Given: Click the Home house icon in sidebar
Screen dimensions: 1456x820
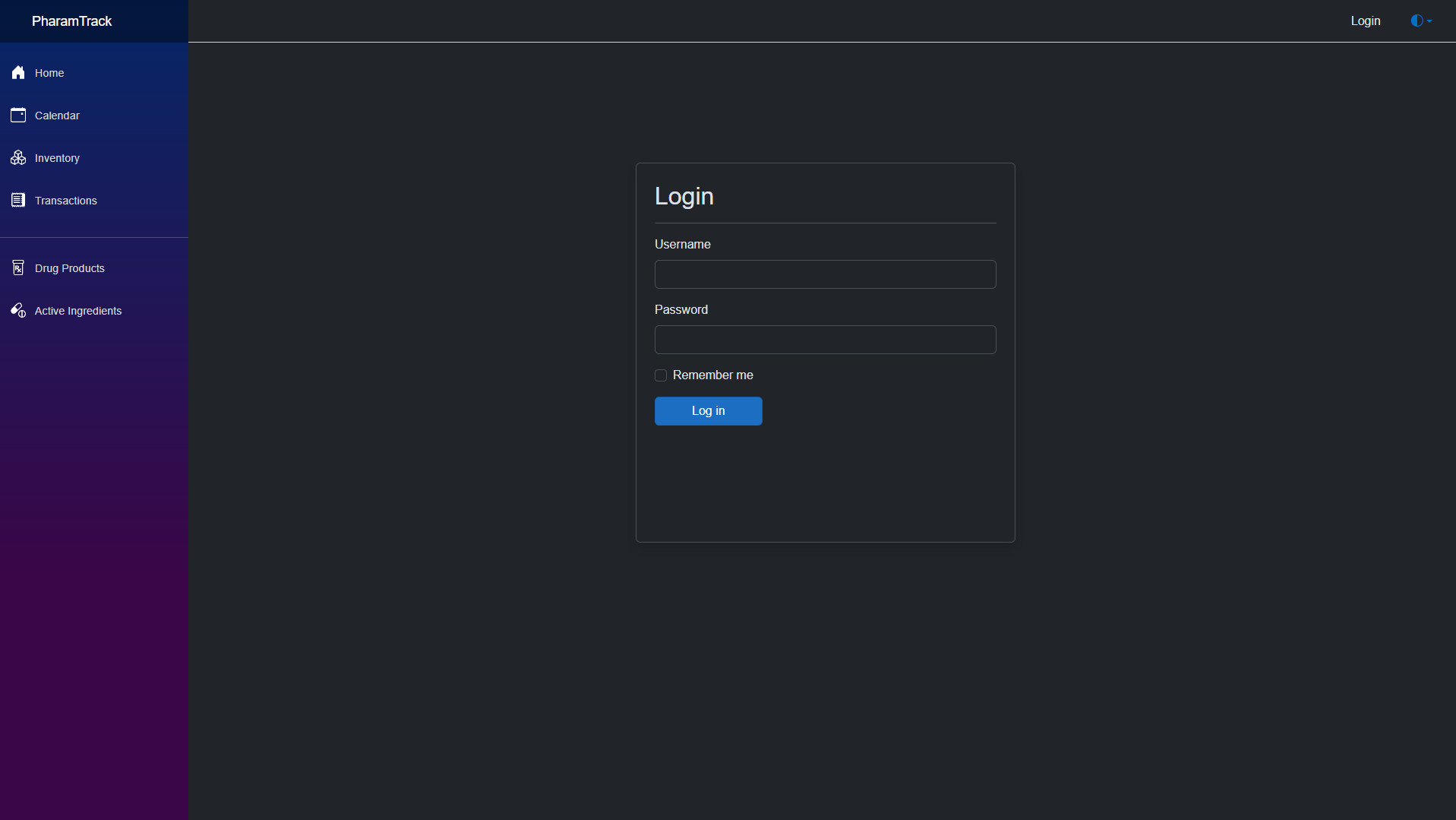Looking at the screenshot, I should point(18,73).
